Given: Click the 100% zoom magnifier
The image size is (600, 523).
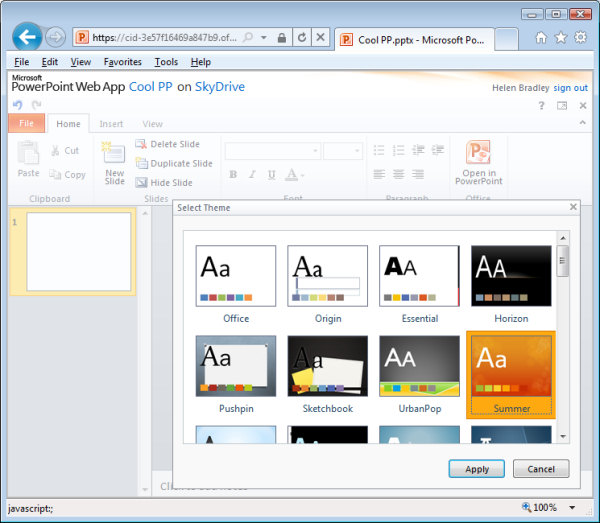Looking at the screenshot, I should tap(527, 507).
